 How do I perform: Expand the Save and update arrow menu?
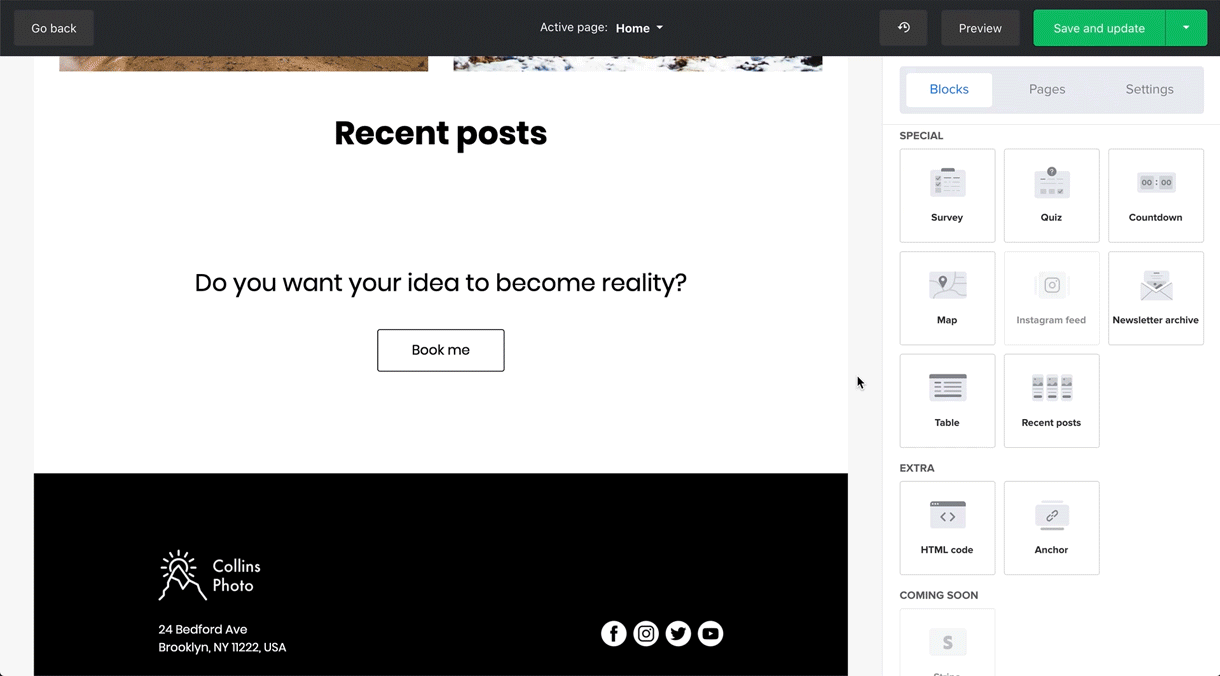[1186, 27]
